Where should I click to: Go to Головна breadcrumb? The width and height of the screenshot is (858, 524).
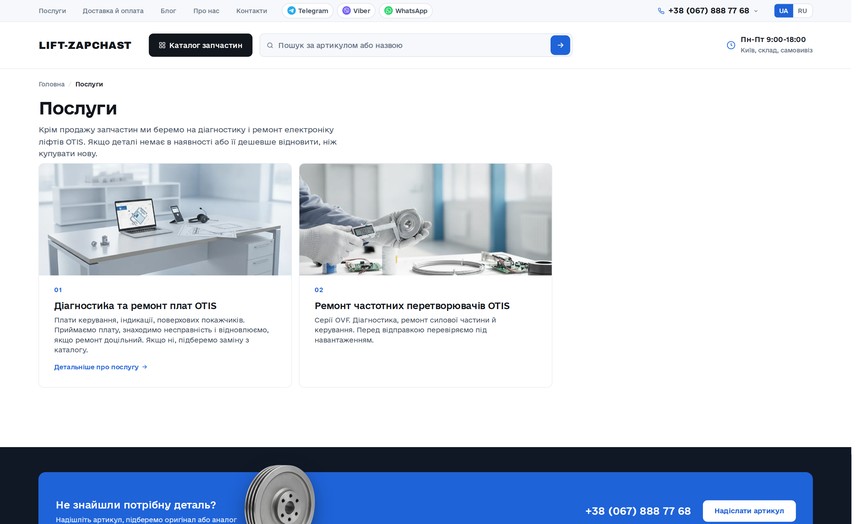click(x=51, y=84)
